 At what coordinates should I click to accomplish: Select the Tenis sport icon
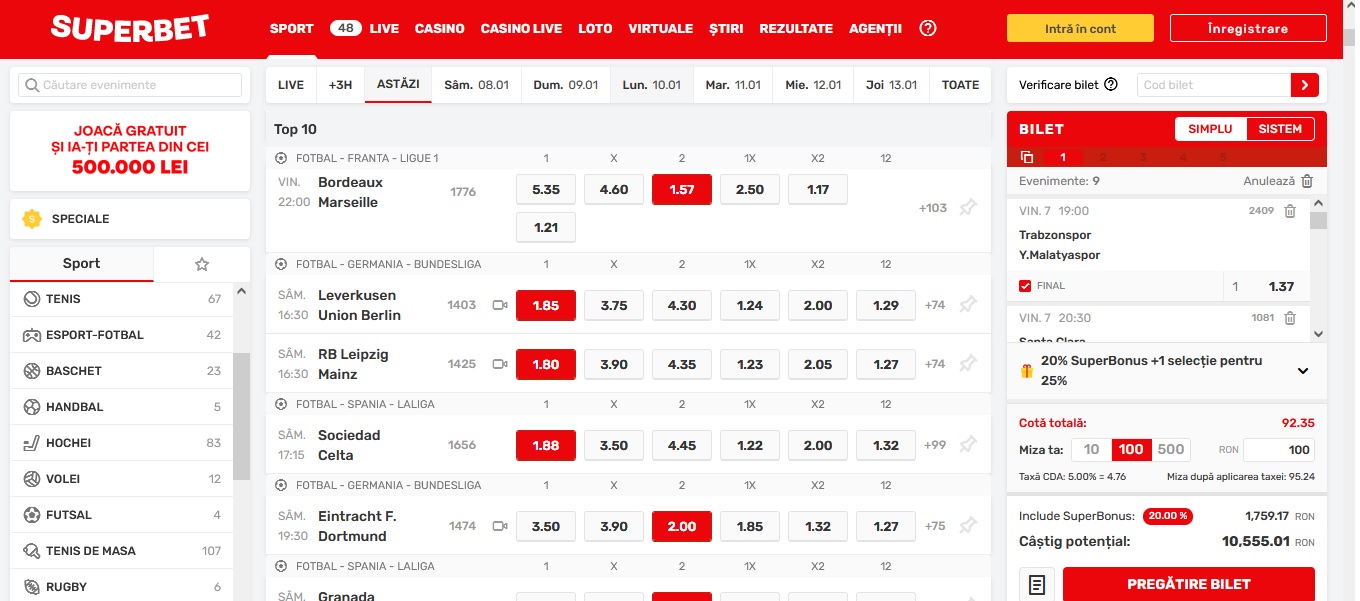click(31, 299)
